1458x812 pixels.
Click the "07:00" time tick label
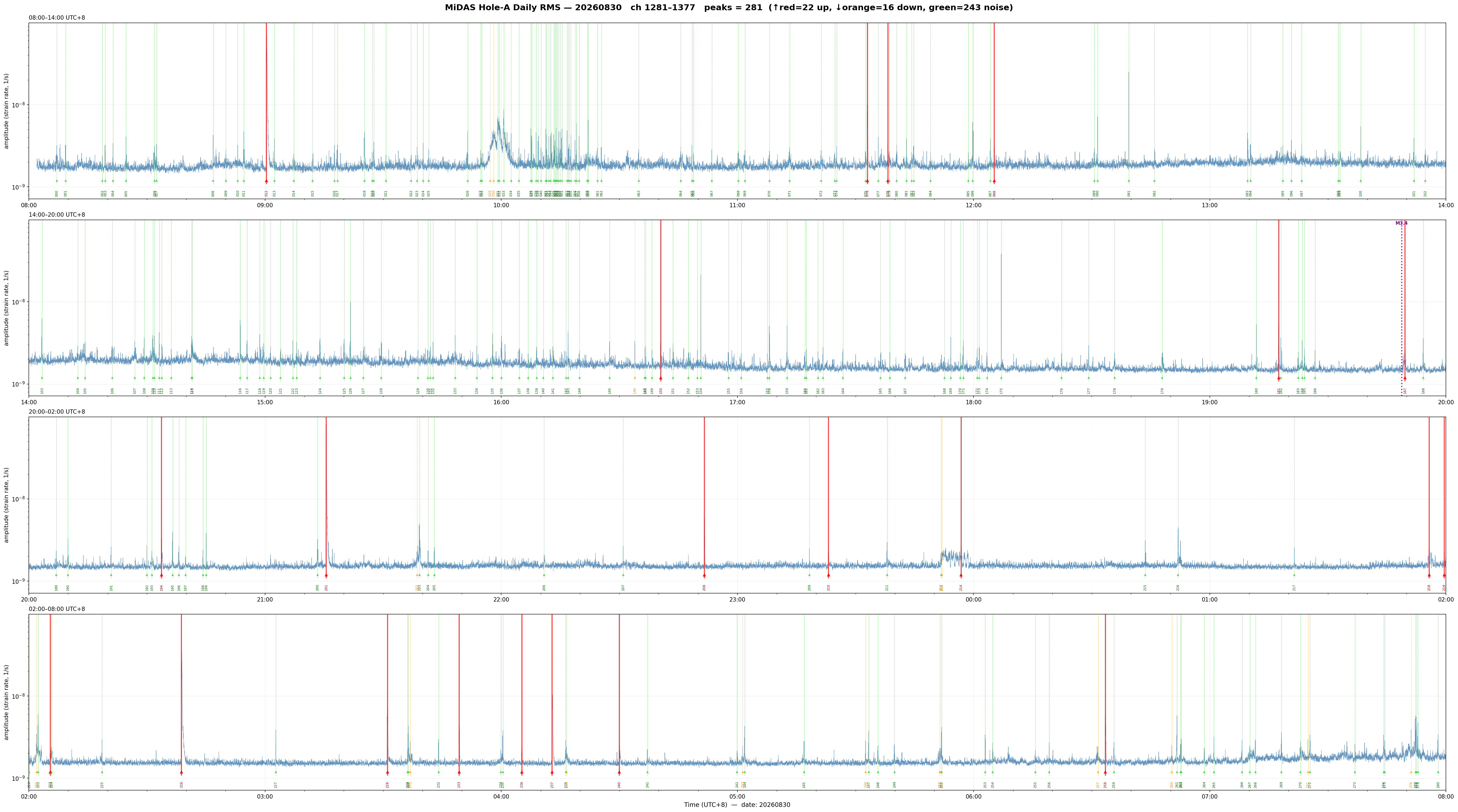pos(1210,797)
